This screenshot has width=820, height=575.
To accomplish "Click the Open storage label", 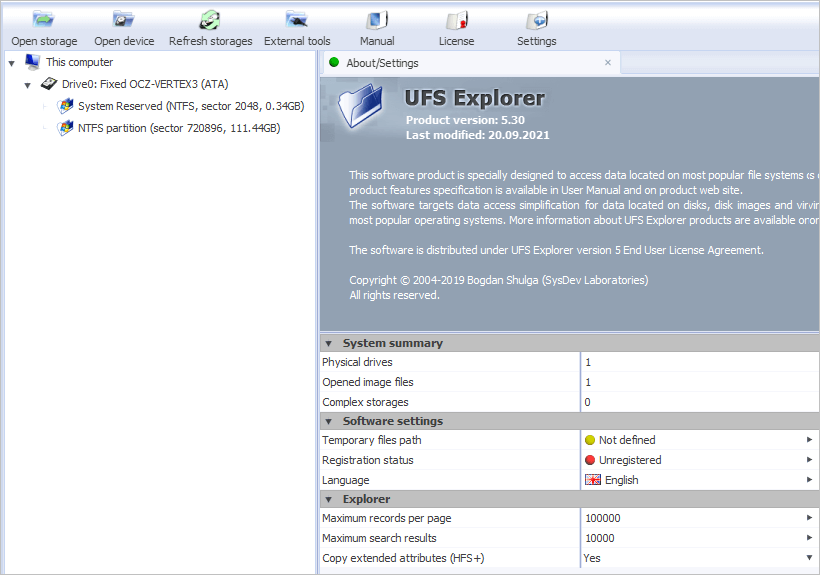I will 44,41.
